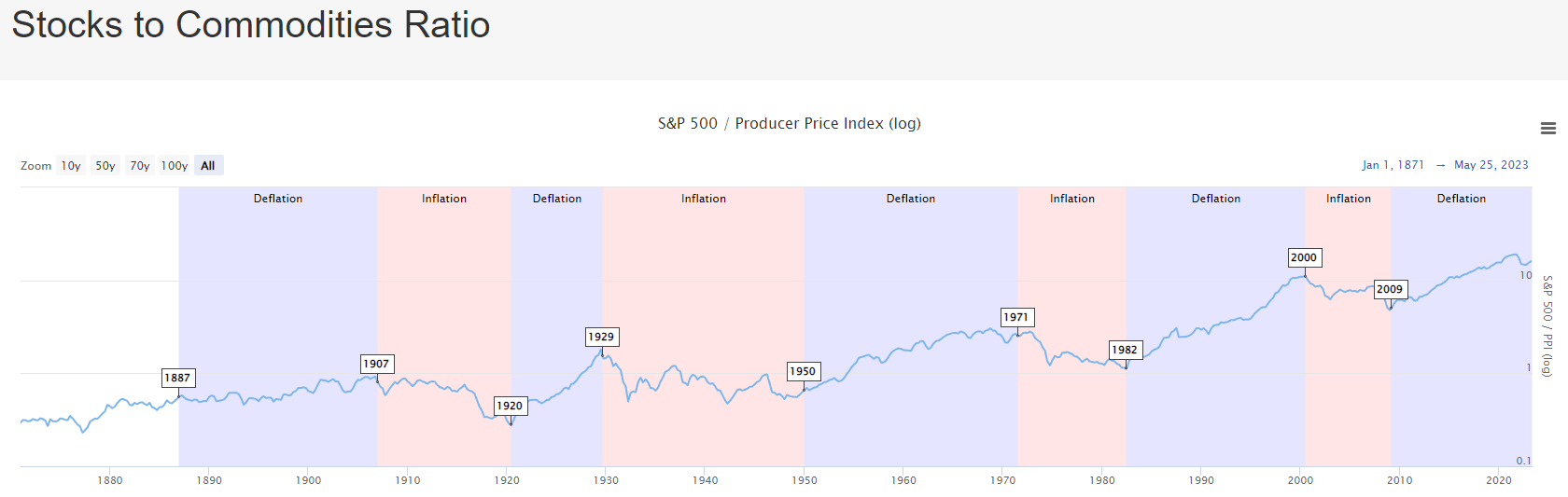Select the All zoom range

[208, 166]
